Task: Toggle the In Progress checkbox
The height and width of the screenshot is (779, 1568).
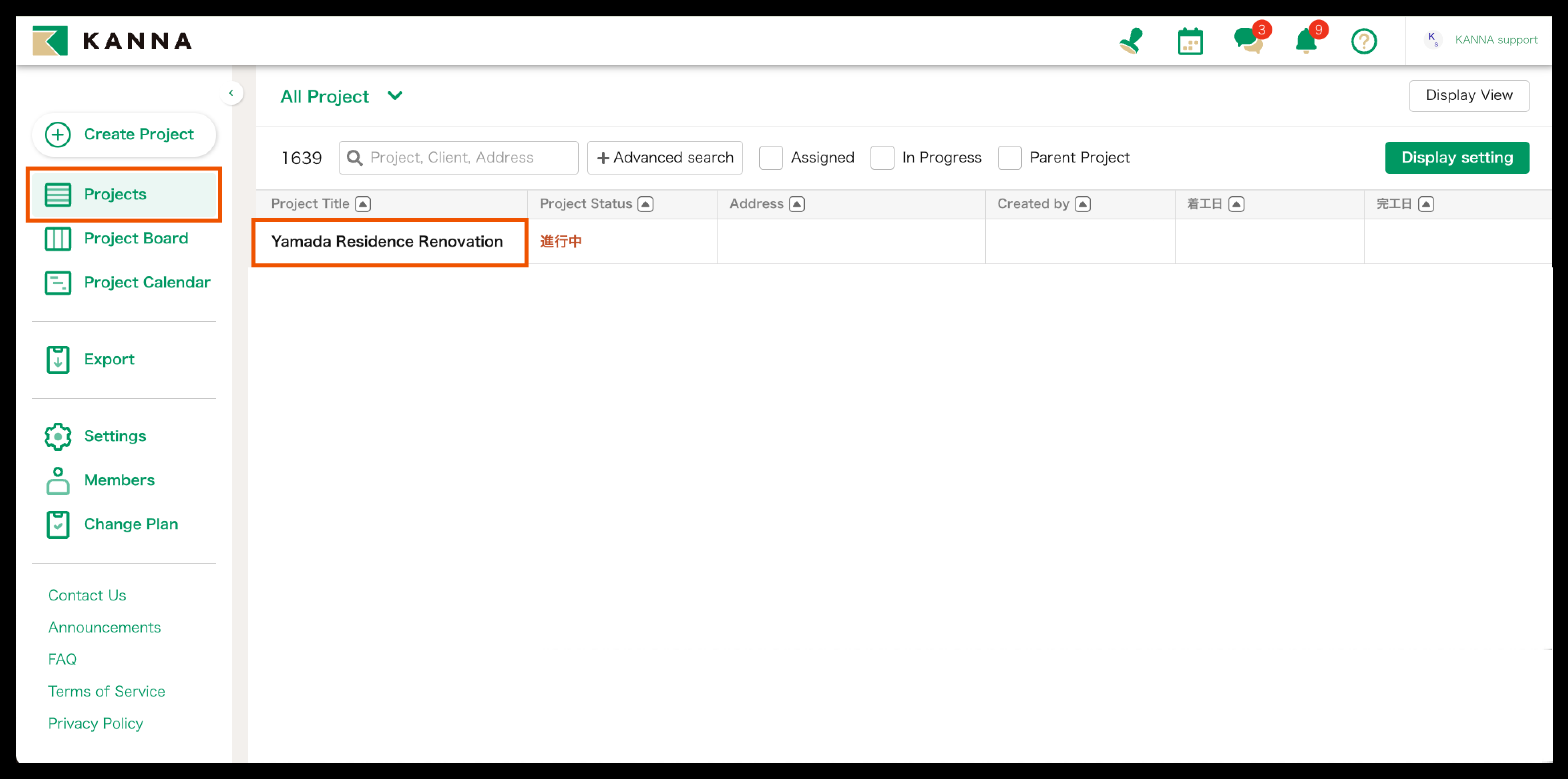Action: (x=882, y=158)
